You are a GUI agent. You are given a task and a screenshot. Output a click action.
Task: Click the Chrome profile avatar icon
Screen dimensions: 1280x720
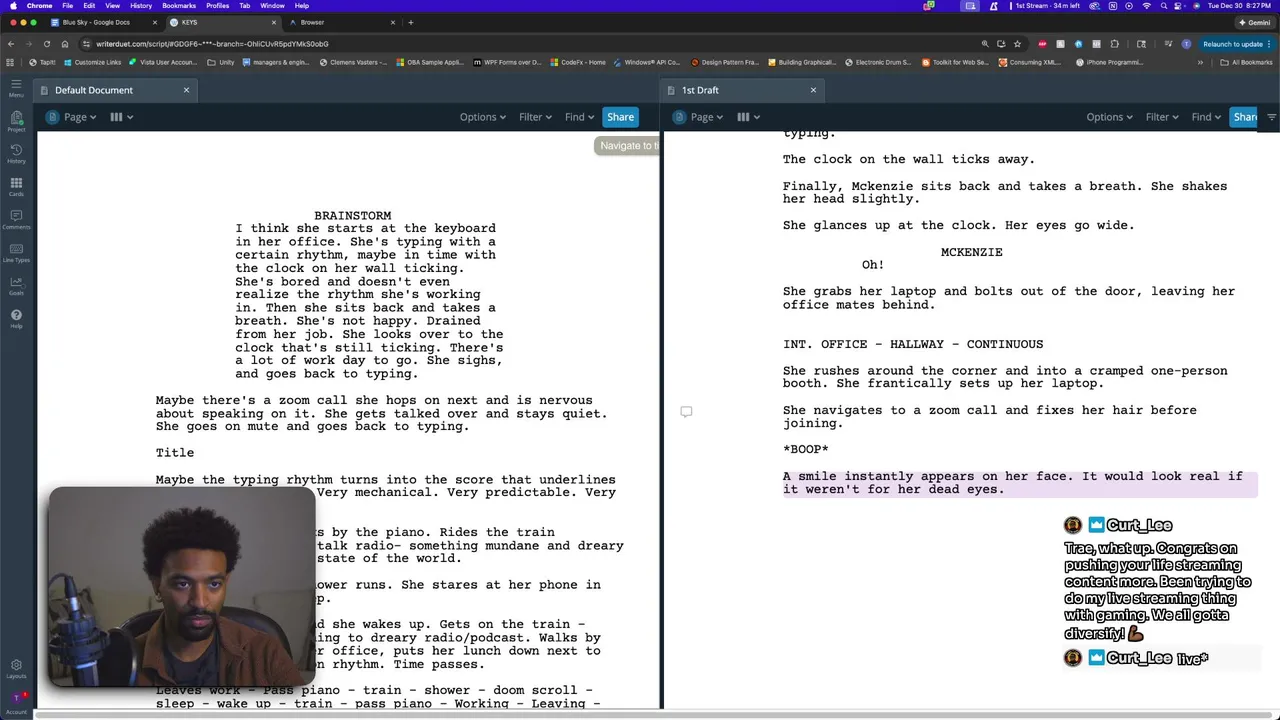[1186, 44]
